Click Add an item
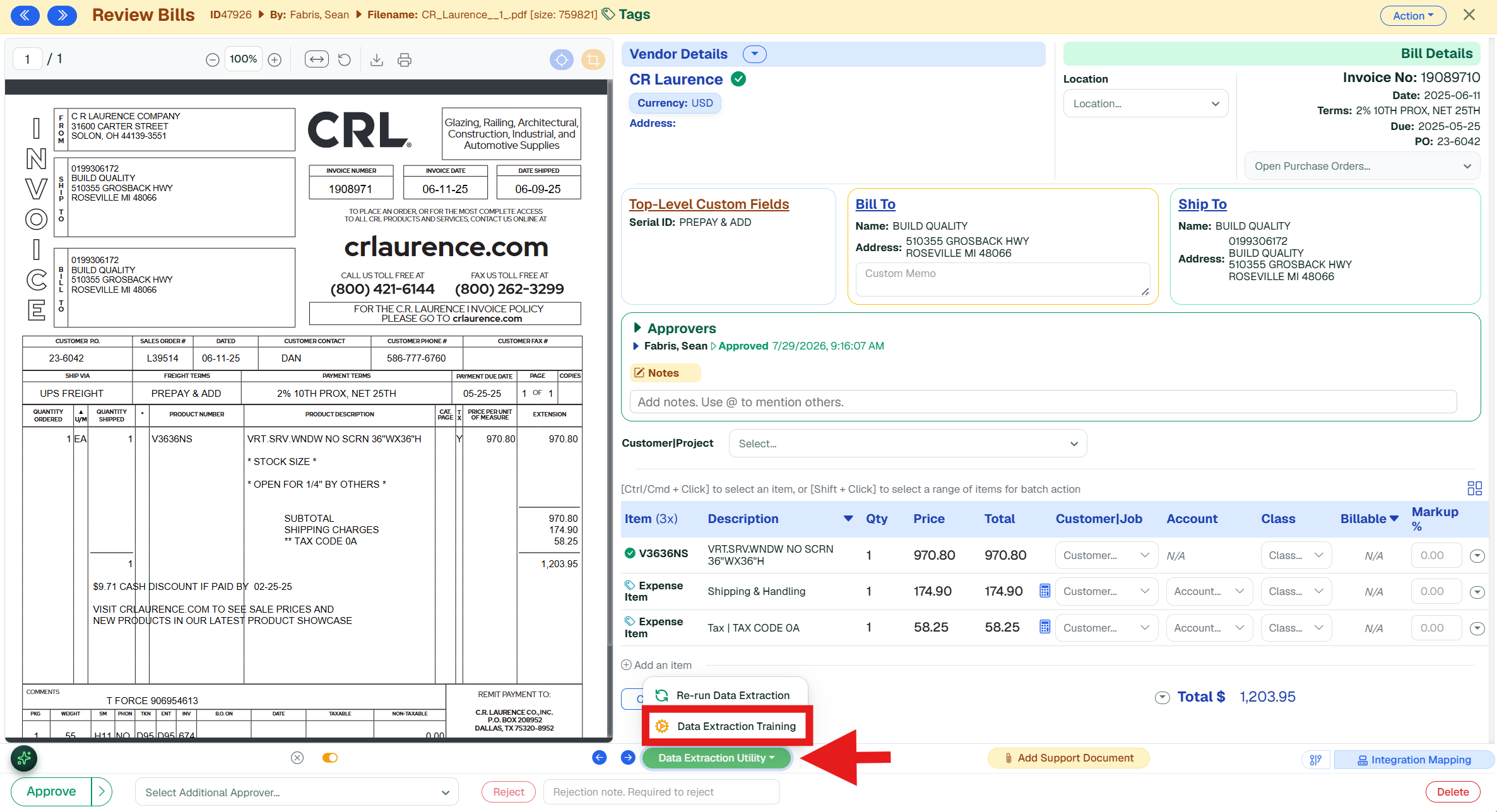Screen dimensions: 1497x812 coord(656,665)
